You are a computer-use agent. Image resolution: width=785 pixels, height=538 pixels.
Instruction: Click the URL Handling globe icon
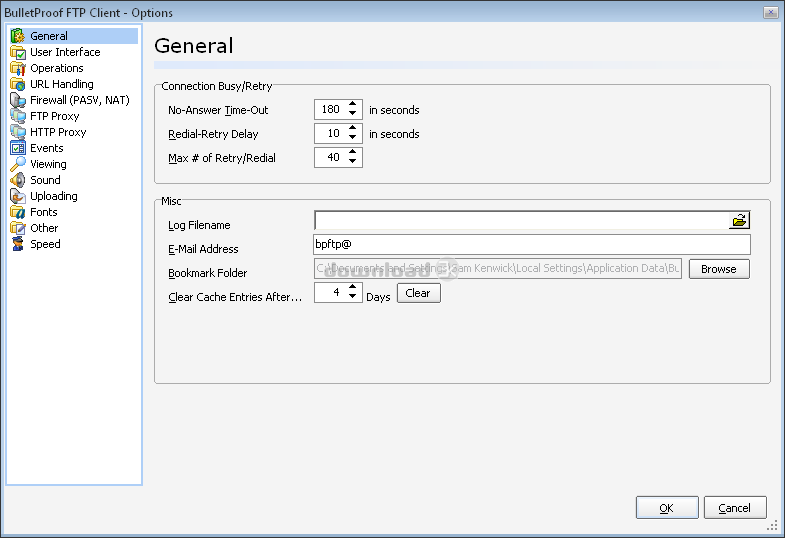point(18,84)
